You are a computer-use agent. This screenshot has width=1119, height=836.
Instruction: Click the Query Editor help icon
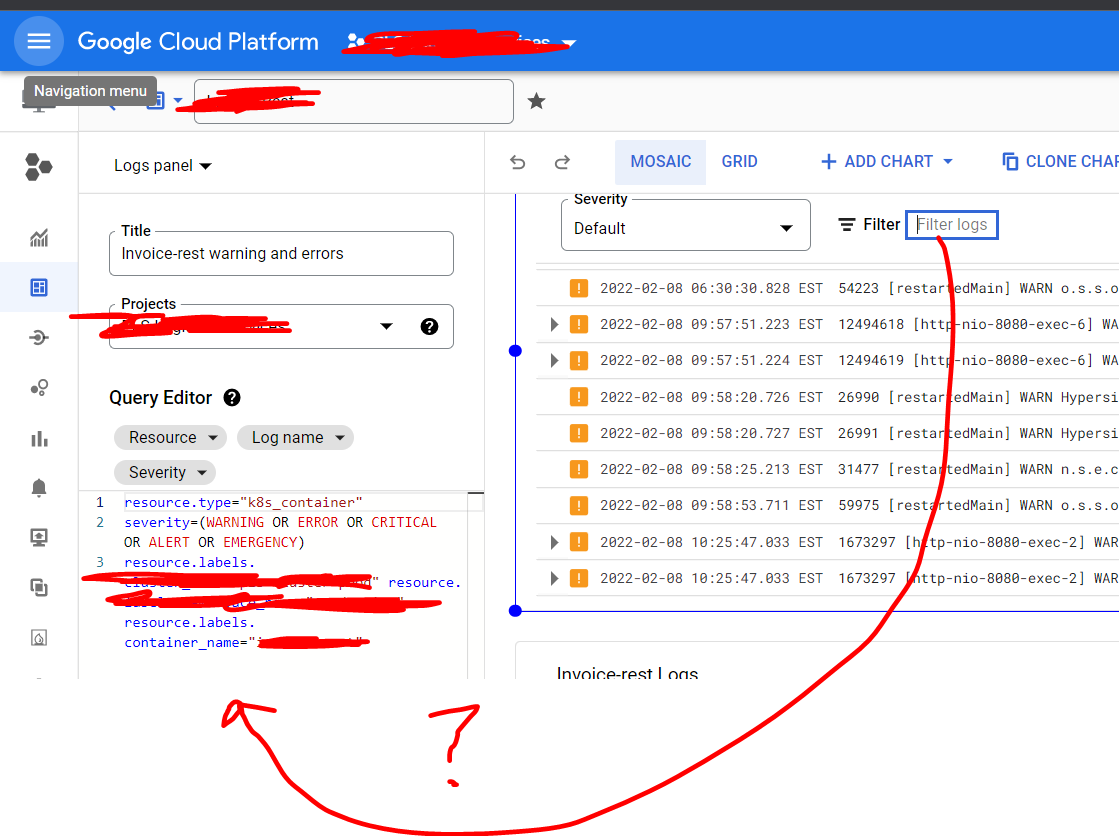[231, 397]
